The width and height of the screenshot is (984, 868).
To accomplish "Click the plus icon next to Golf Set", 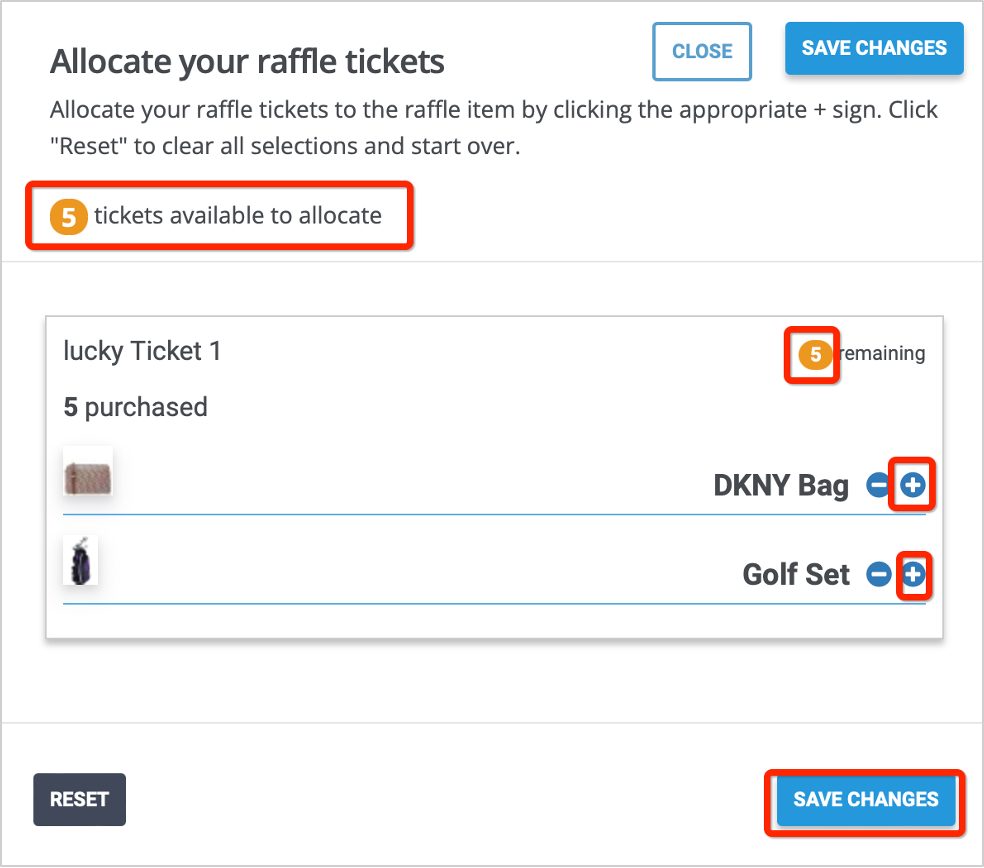I will pos(912,574).
